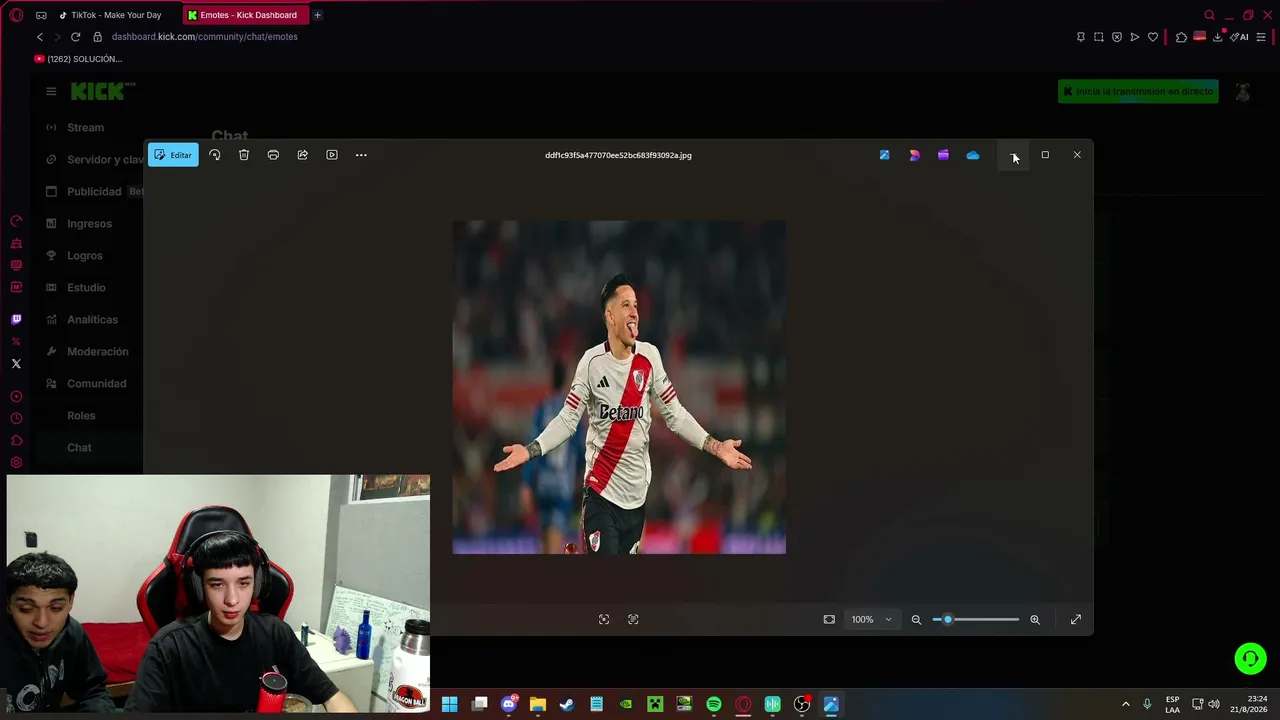Open File Explorer from the taskbar
The height and width of the screenshot is (720, 1280).
coord(538,705)
